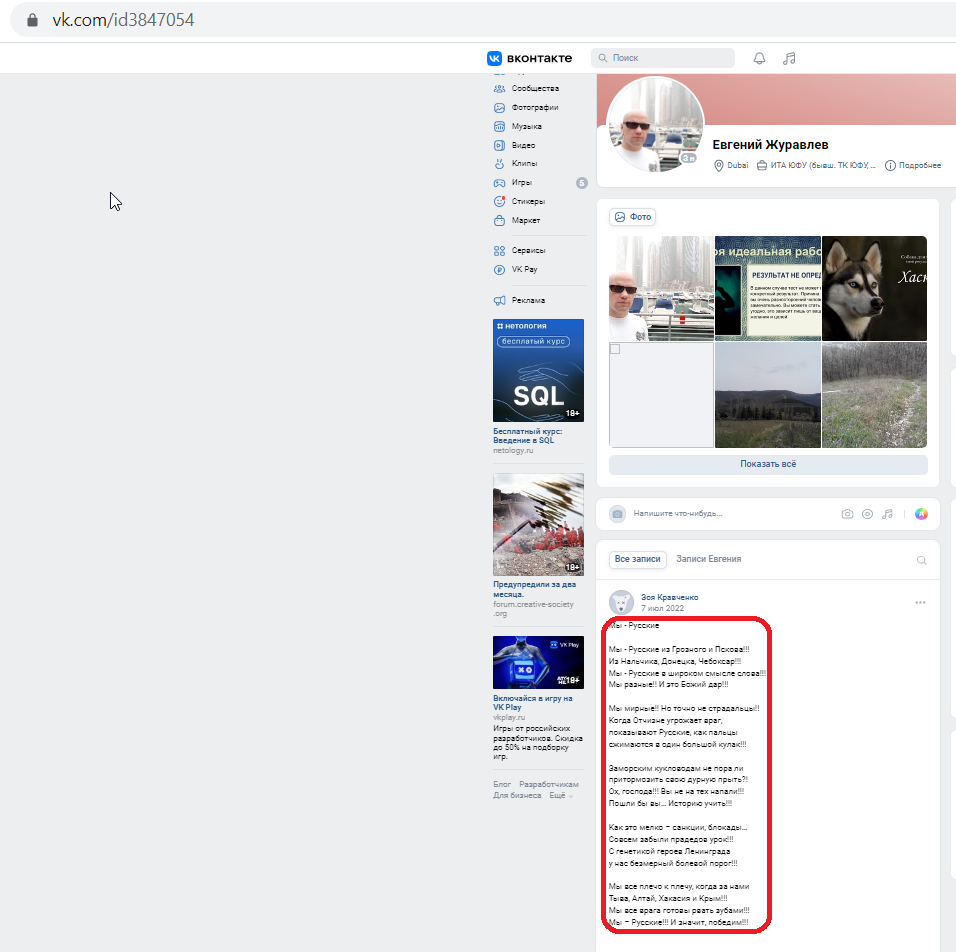This screenshot has height=952, width=956.
Task: Open the Клипы sidebar icon
Action: pos(499,163)
